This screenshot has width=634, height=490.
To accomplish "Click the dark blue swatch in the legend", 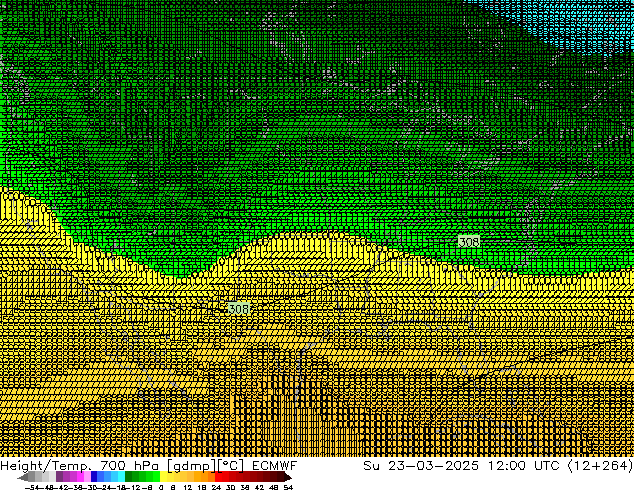I will tap(94, 477).
